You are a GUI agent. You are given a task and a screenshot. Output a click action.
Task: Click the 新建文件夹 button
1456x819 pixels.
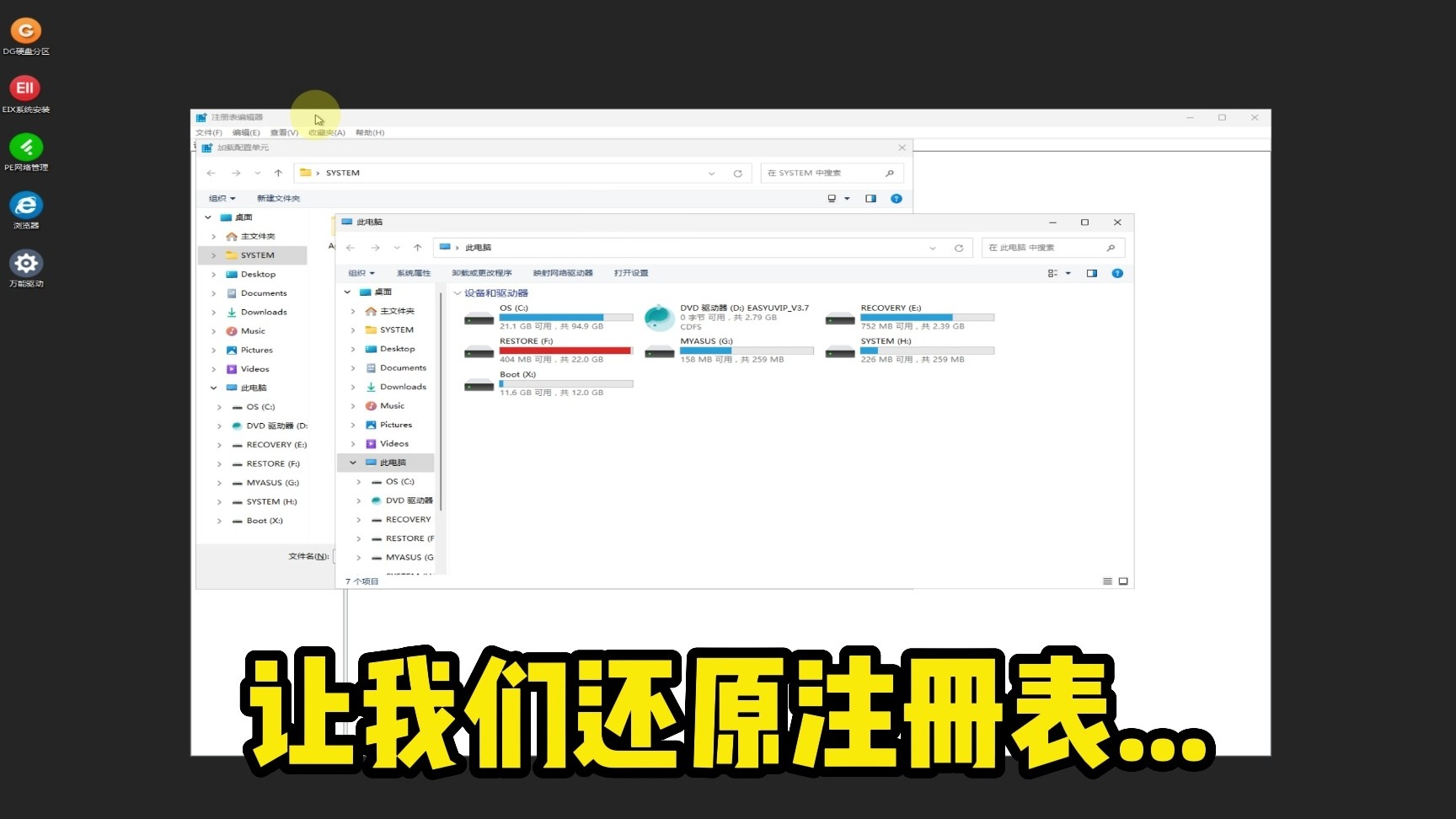coord(278,197)
